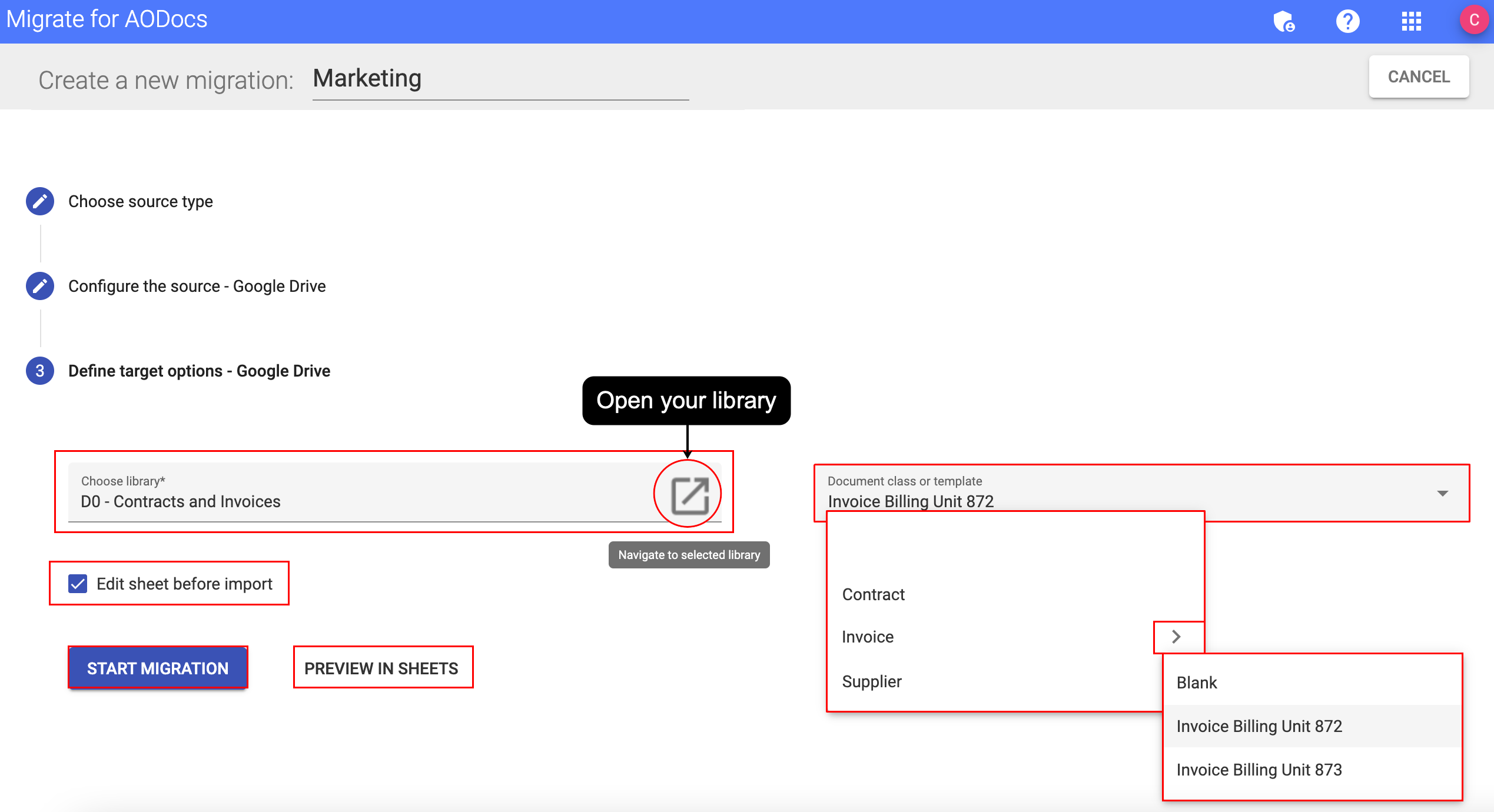Viewport: 1494px width, 812px height.
Task: Click the CANCEL button
Action: tap(1419, 76)
